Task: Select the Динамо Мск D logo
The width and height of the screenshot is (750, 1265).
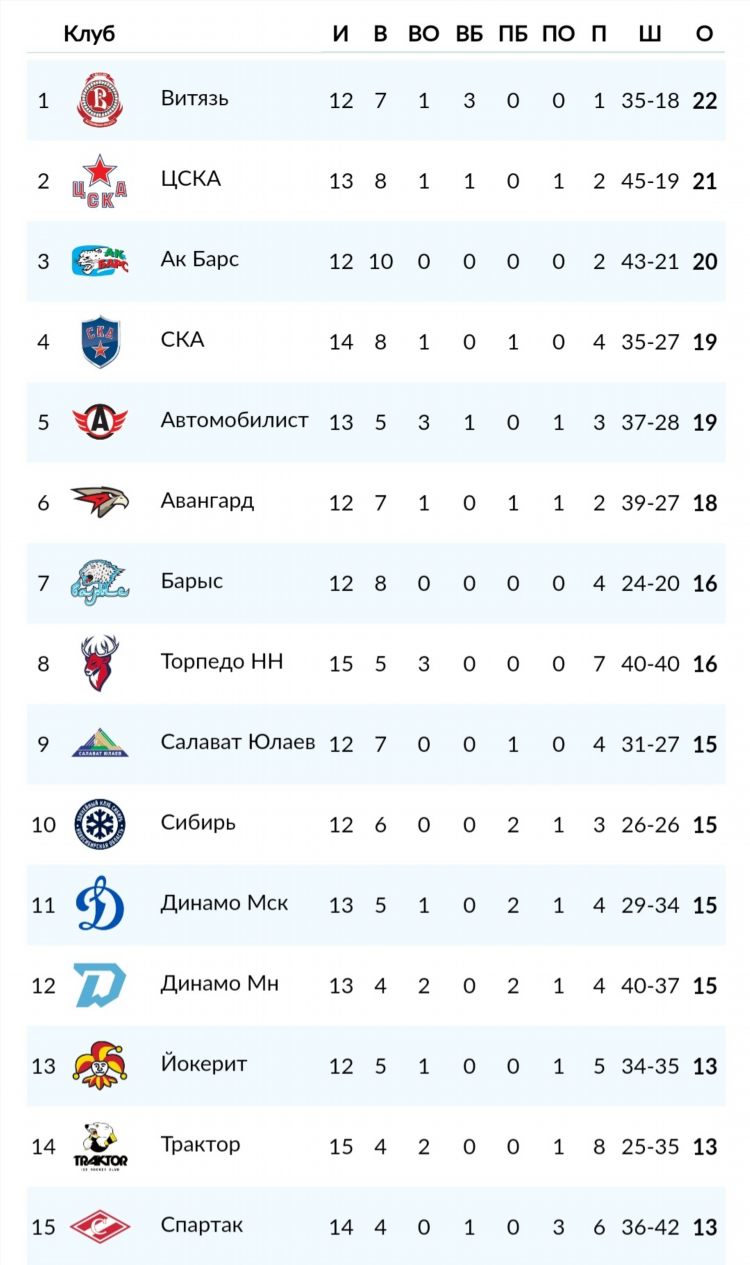Action: [x=99, y=904]
